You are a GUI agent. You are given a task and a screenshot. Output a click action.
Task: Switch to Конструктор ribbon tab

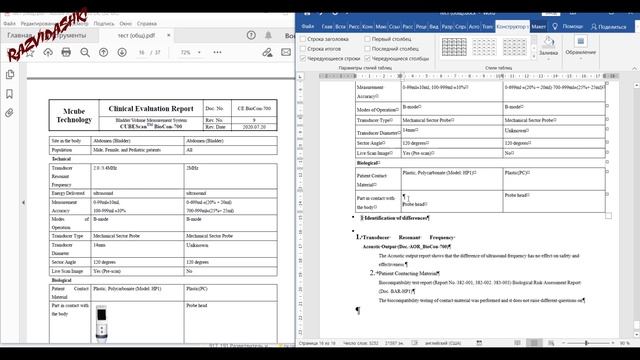pyautogui.click(x=513, y=27)
